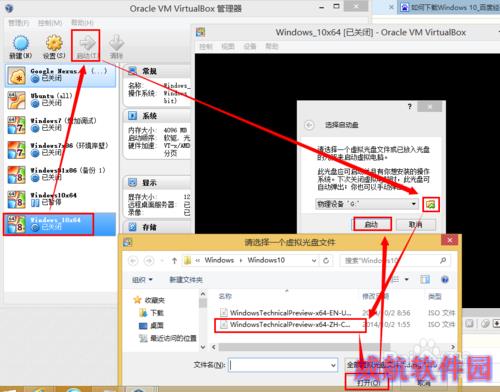Viewport: 500px width, 392px height.
Task: Sort files by the 名称 column header
Action: [x=225, y=296]
